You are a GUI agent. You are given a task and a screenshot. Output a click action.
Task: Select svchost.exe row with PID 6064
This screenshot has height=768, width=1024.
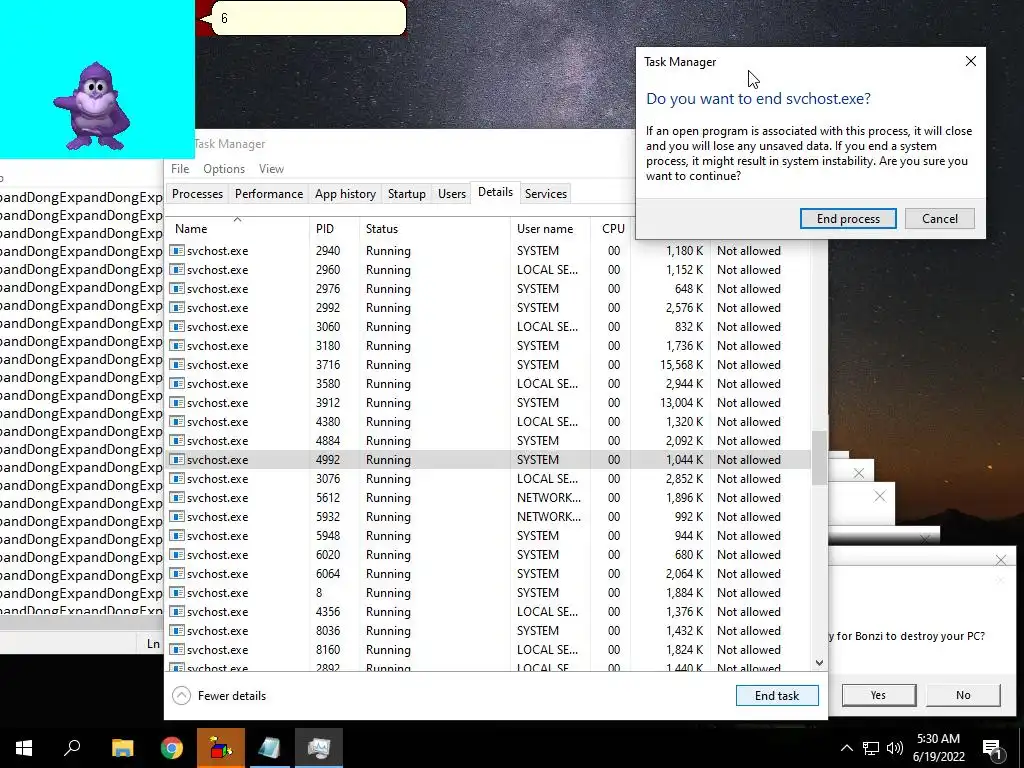(x=488, y=573)
